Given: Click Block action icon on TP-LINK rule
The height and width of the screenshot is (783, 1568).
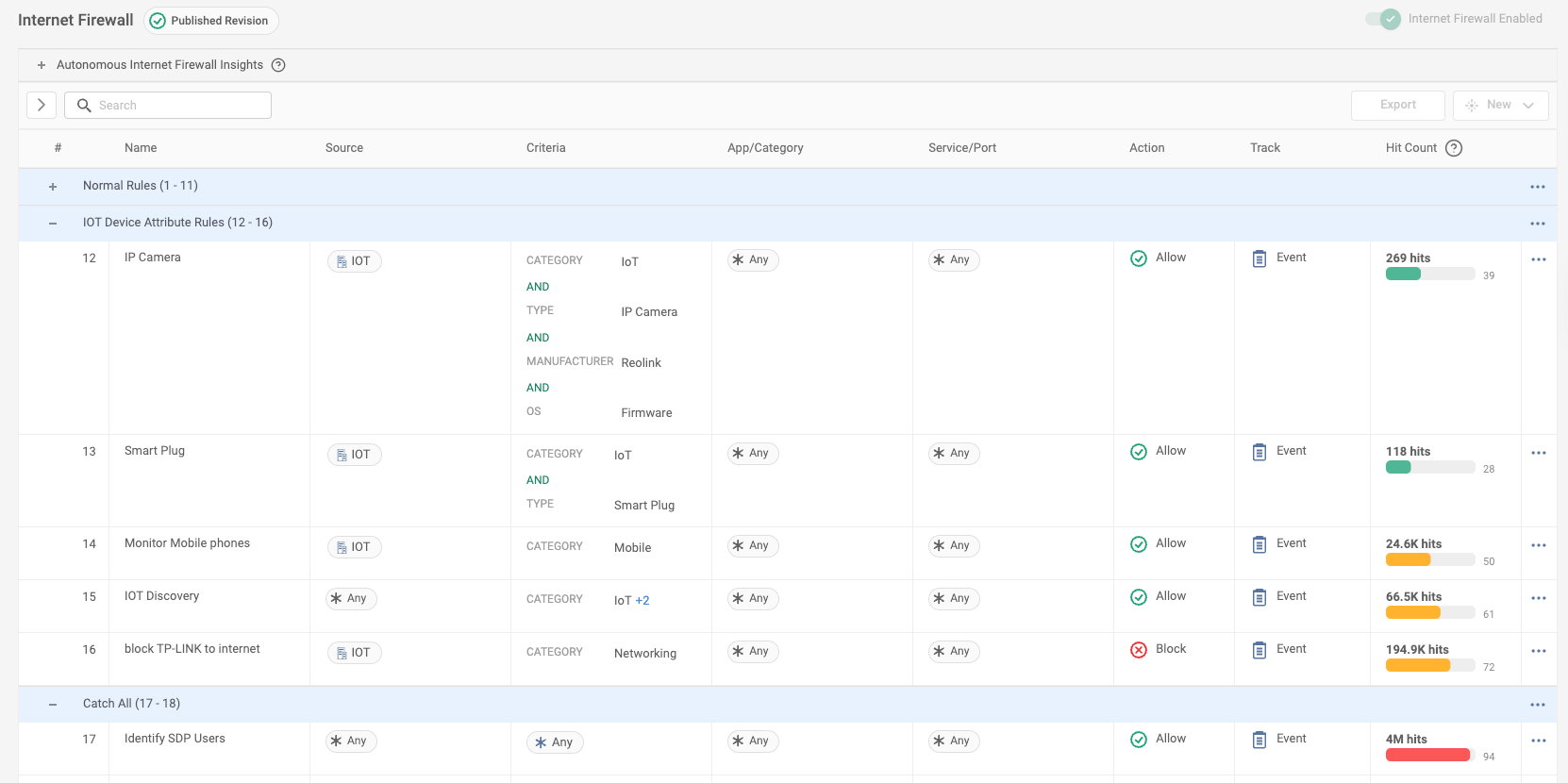Looking at the screenshot, I should point(1139,650).
